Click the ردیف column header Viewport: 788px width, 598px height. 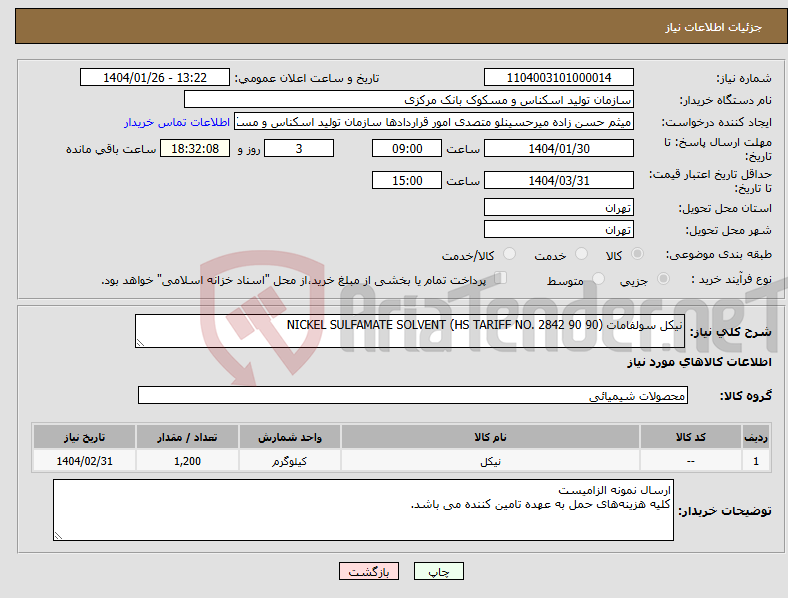tap(756, 437)
